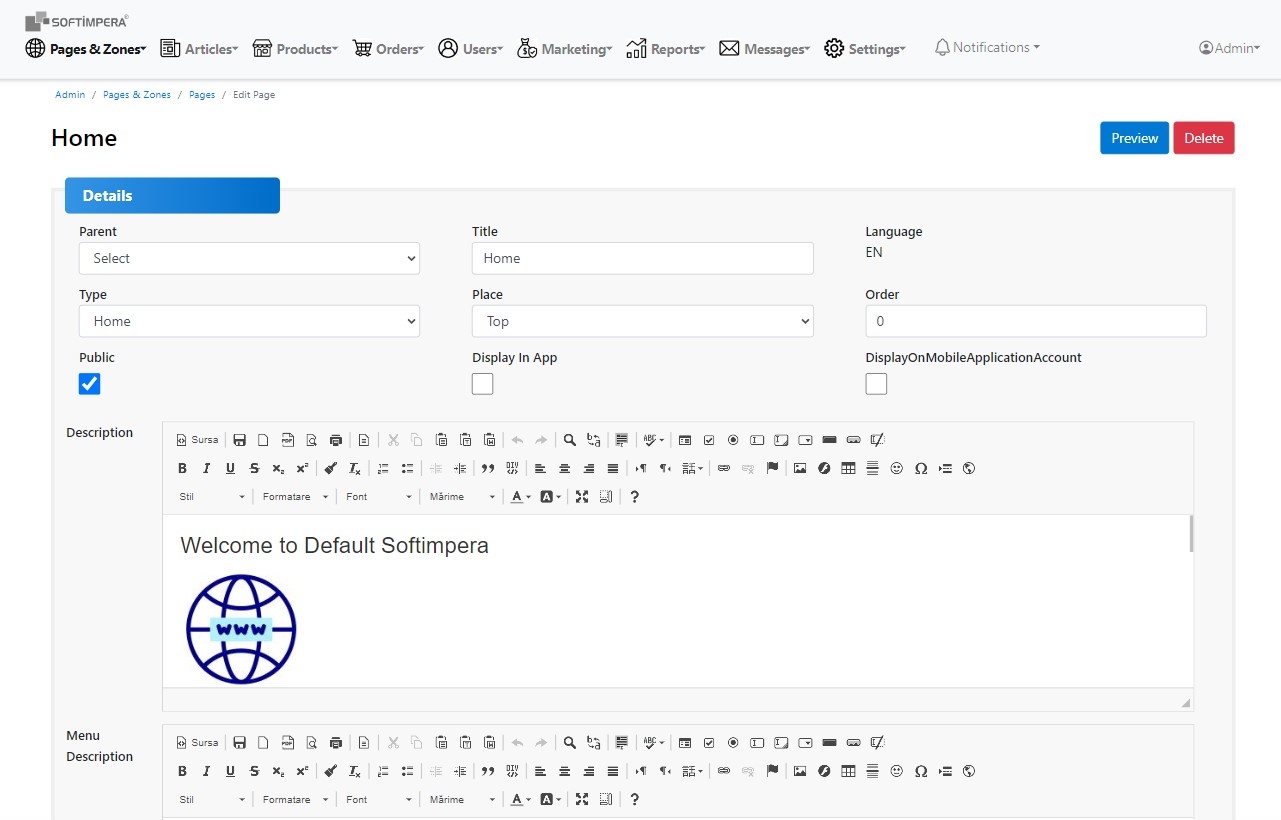This screenshot has width=1281, height=820.
Task: Insert anchor flag in Description editor
Action: pyautogui.click(x=772, y=468)
